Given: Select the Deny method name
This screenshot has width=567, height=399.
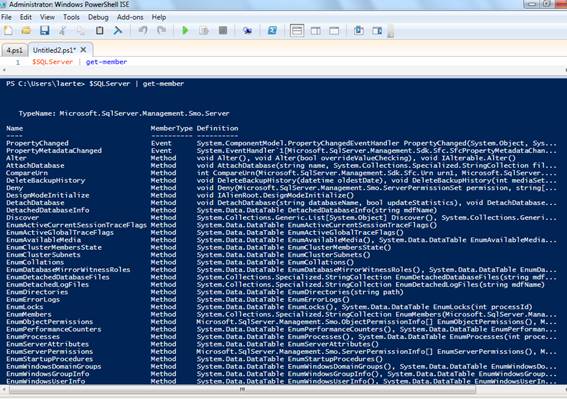Looking at the screenshot, I should (14, 188).
